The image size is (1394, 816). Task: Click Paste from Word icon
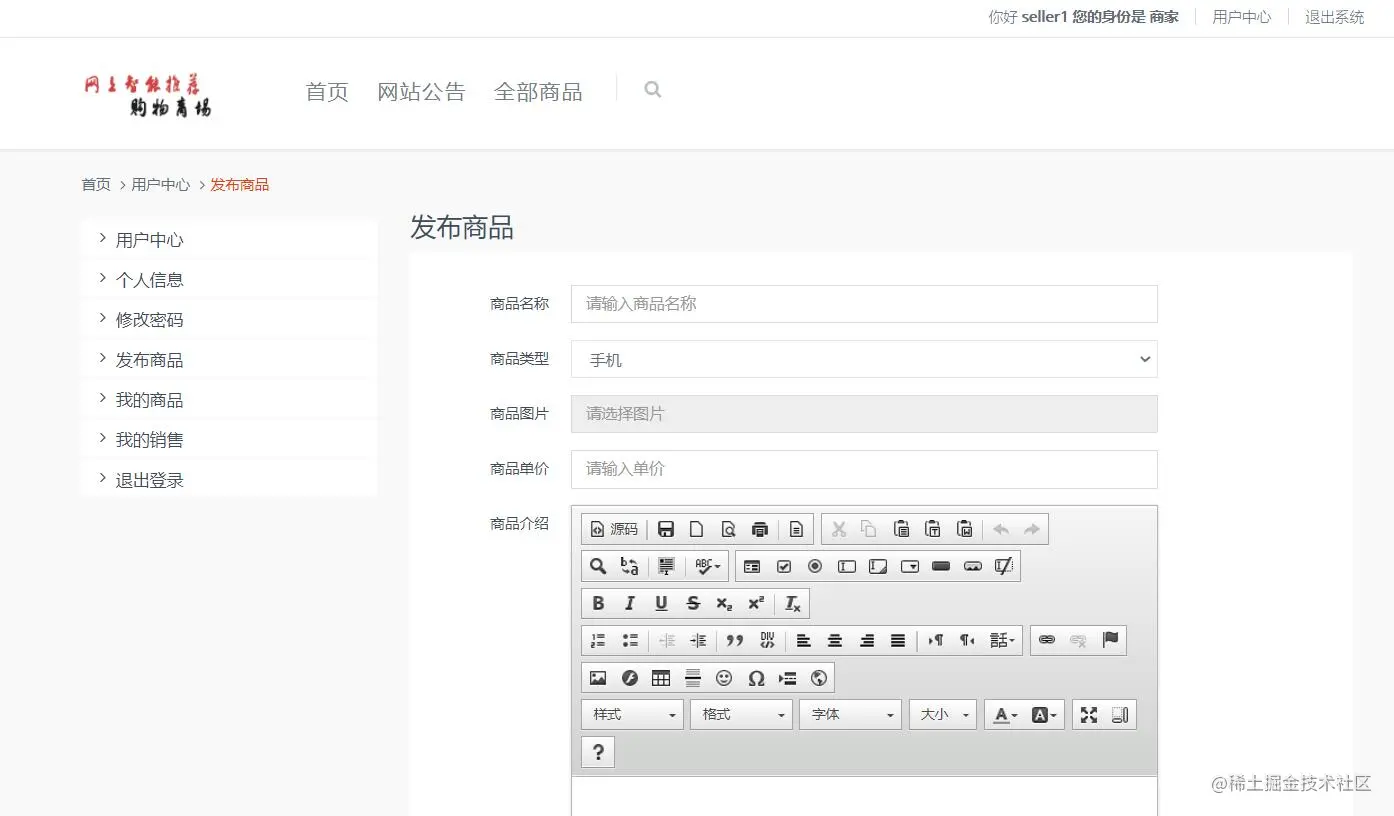point(965,529)
